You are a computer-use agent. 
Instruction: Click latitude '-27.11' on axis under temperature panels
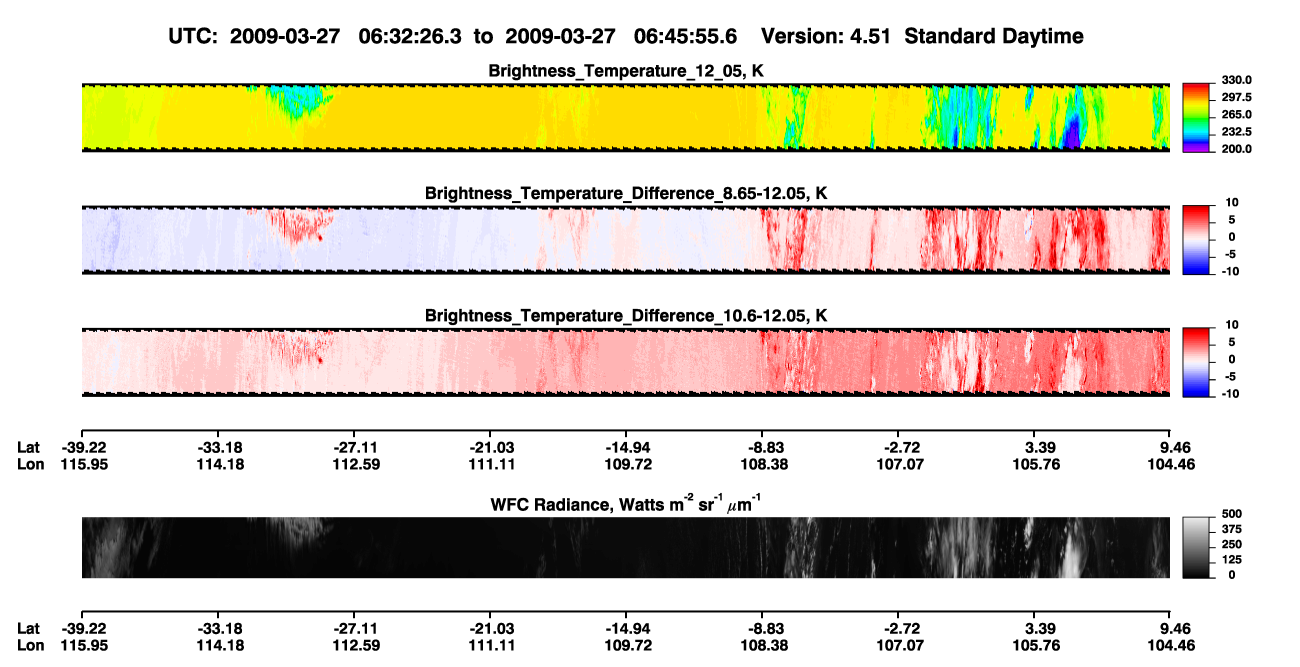click(354, 447)
